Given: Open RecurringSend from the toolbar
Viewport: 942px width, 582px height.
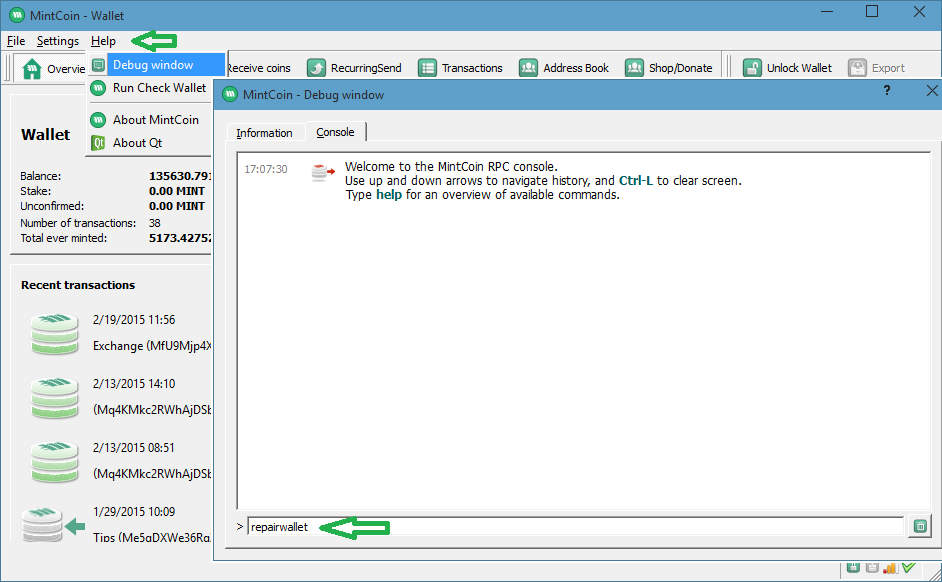Looking at the screenshot, I should [354, 68].
